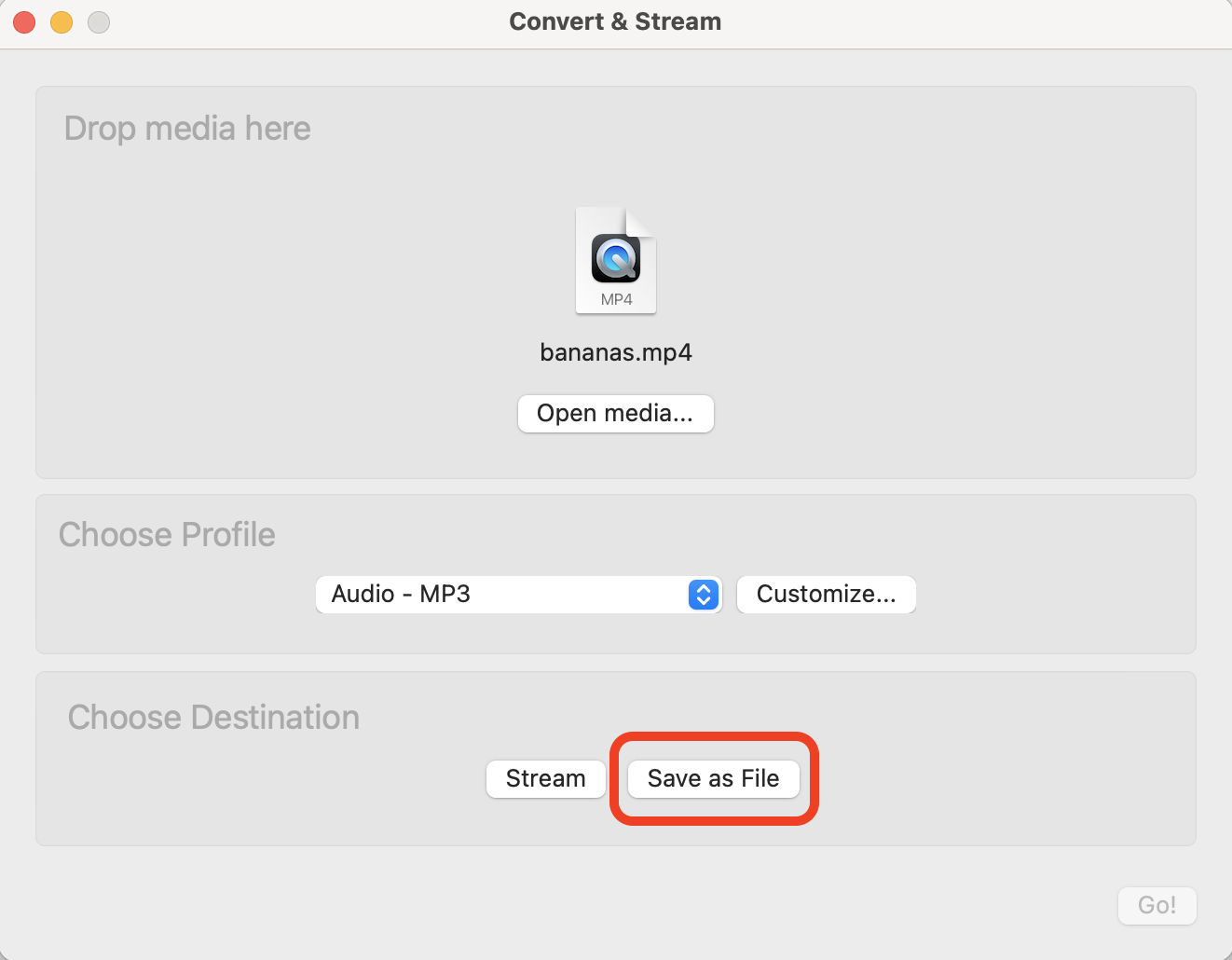
Task: Choose Stream as the destination
Action: click(545, 778)
